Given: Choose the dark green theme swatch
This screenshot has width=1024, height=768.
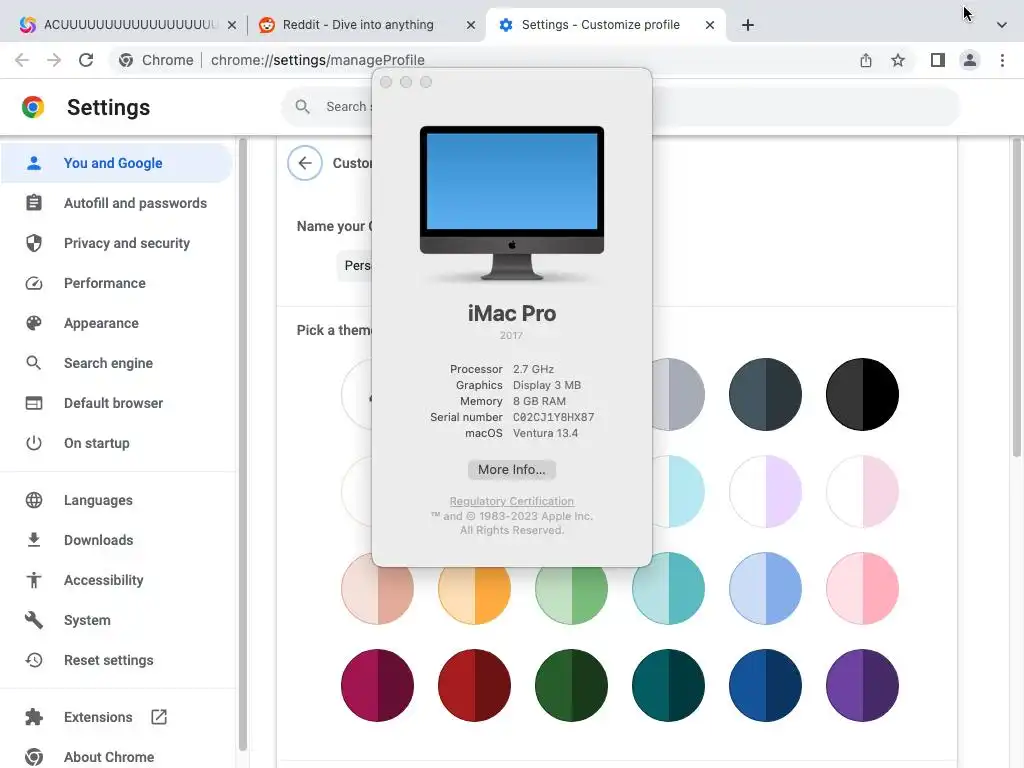Looking at the screenshot, I should point(571,685).
